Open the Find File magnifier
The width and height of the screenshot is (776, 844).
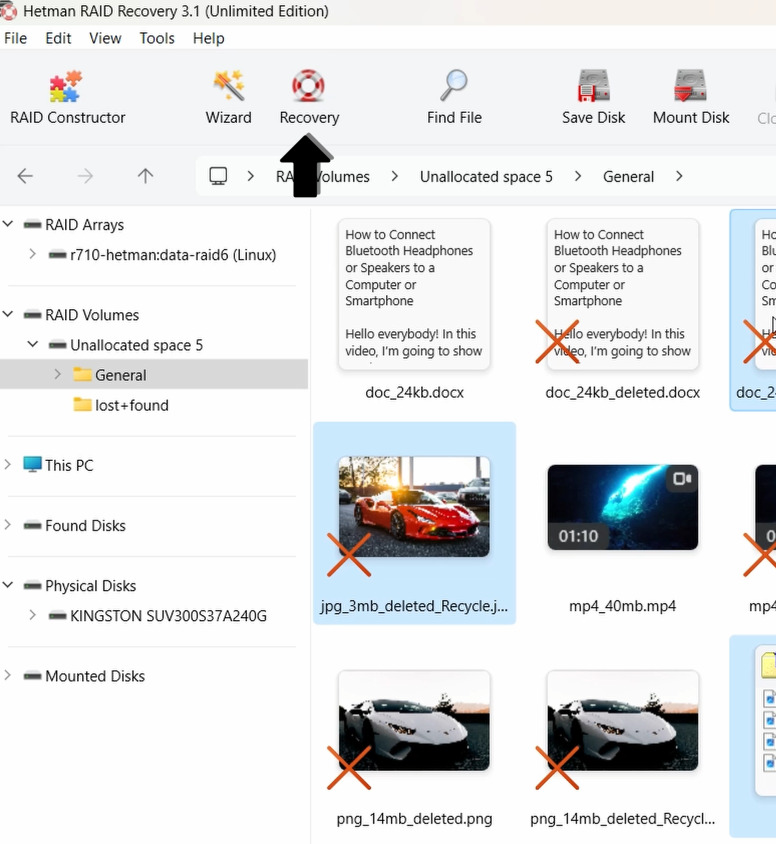click(x=454, y=85)
